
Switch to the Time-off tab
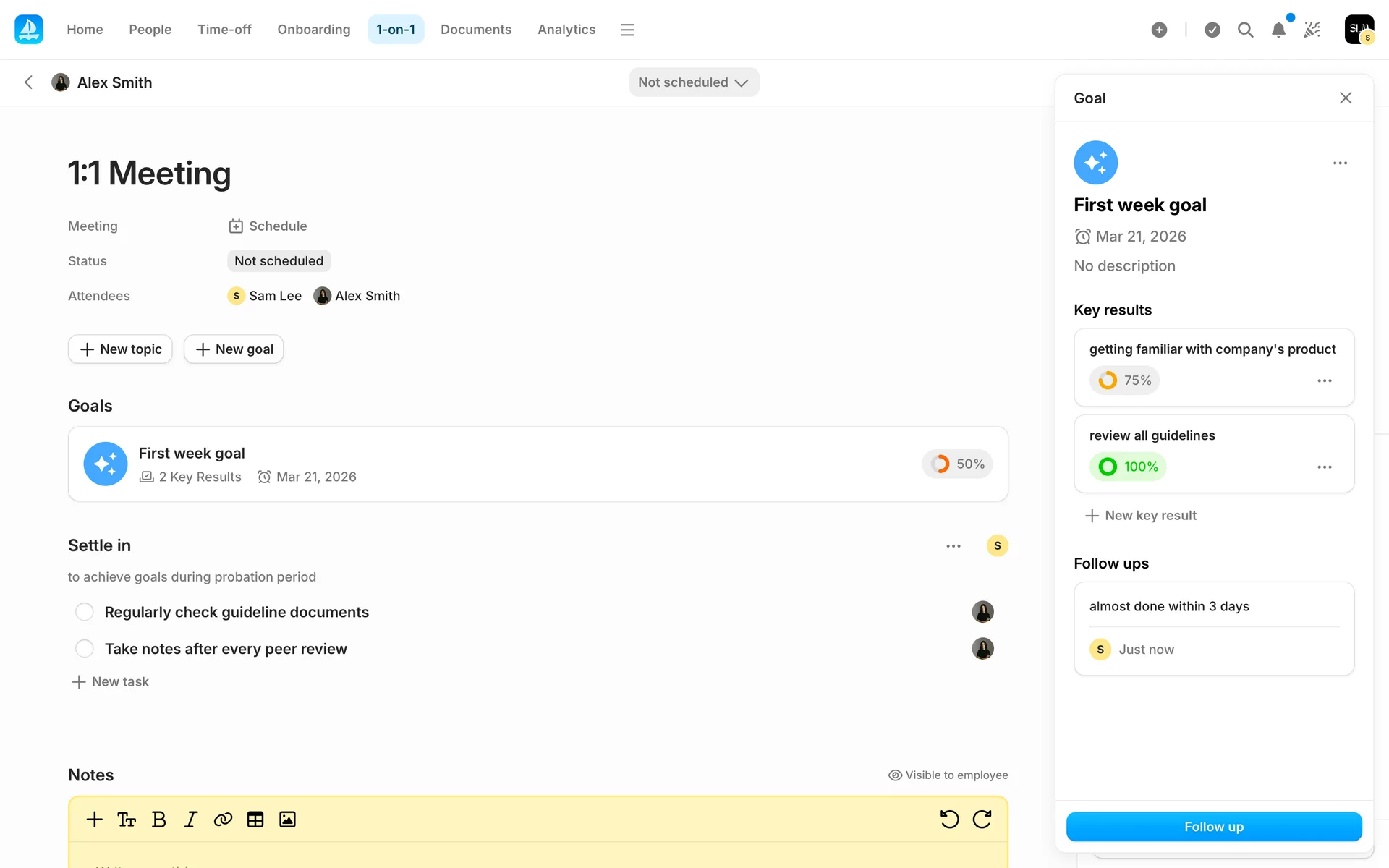(x=224, y=30)
